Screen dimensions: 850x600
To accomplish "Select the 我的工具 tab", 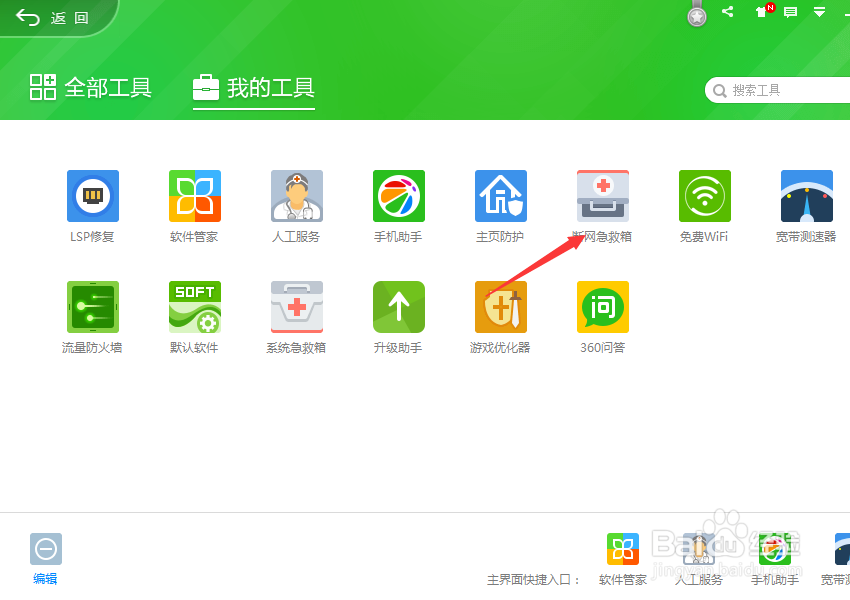I will 254,87.
